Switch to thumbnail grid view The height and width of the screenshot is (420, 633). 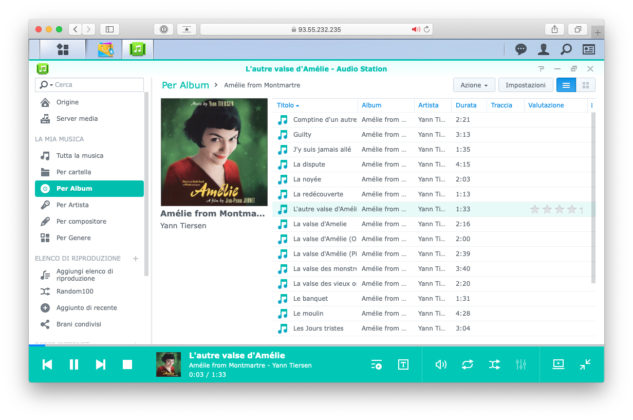586,85
